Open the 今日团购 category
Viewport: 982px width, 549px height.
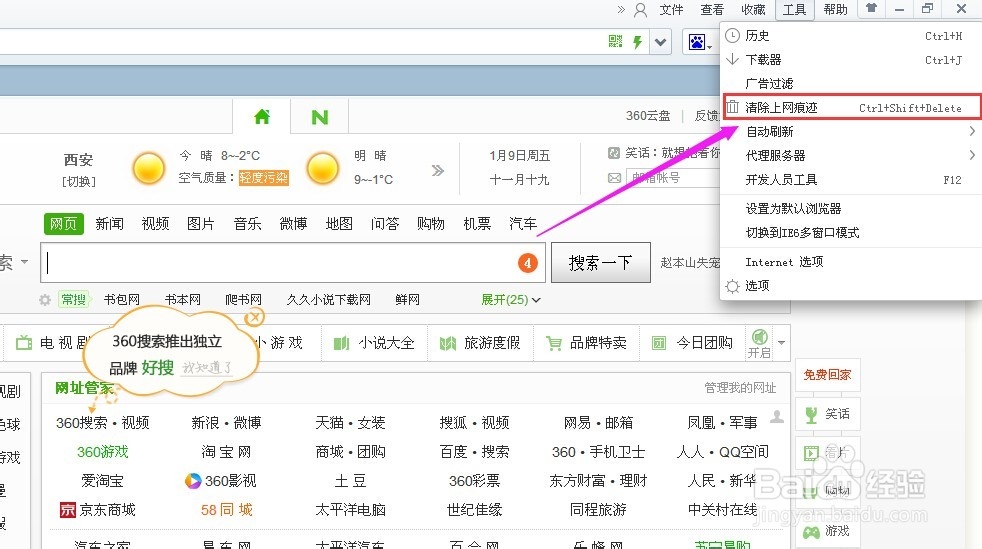692,343
